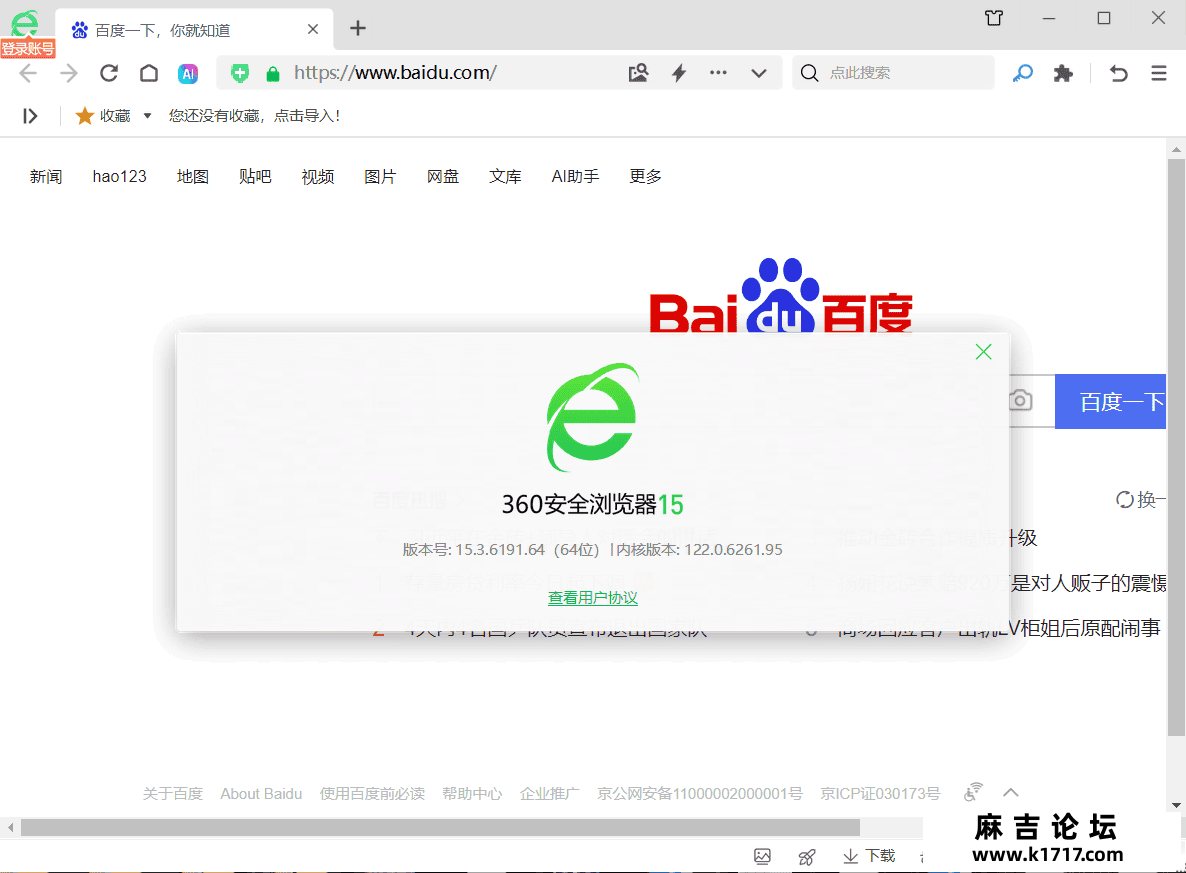Open the 视频 navigation link
Image resolution: width=1186 pixels, height=873 pixels.
click(318, 176)
